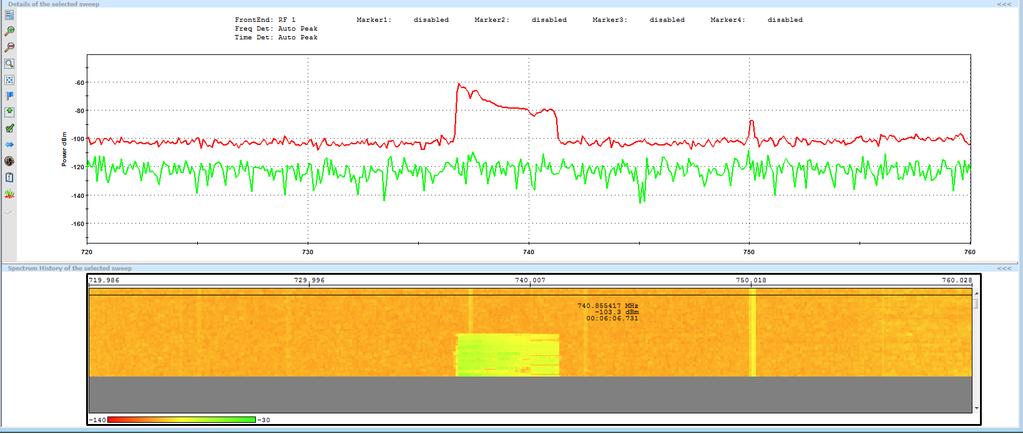
Task: Click the fit-to-view dotted square icon
Action: 9,80
